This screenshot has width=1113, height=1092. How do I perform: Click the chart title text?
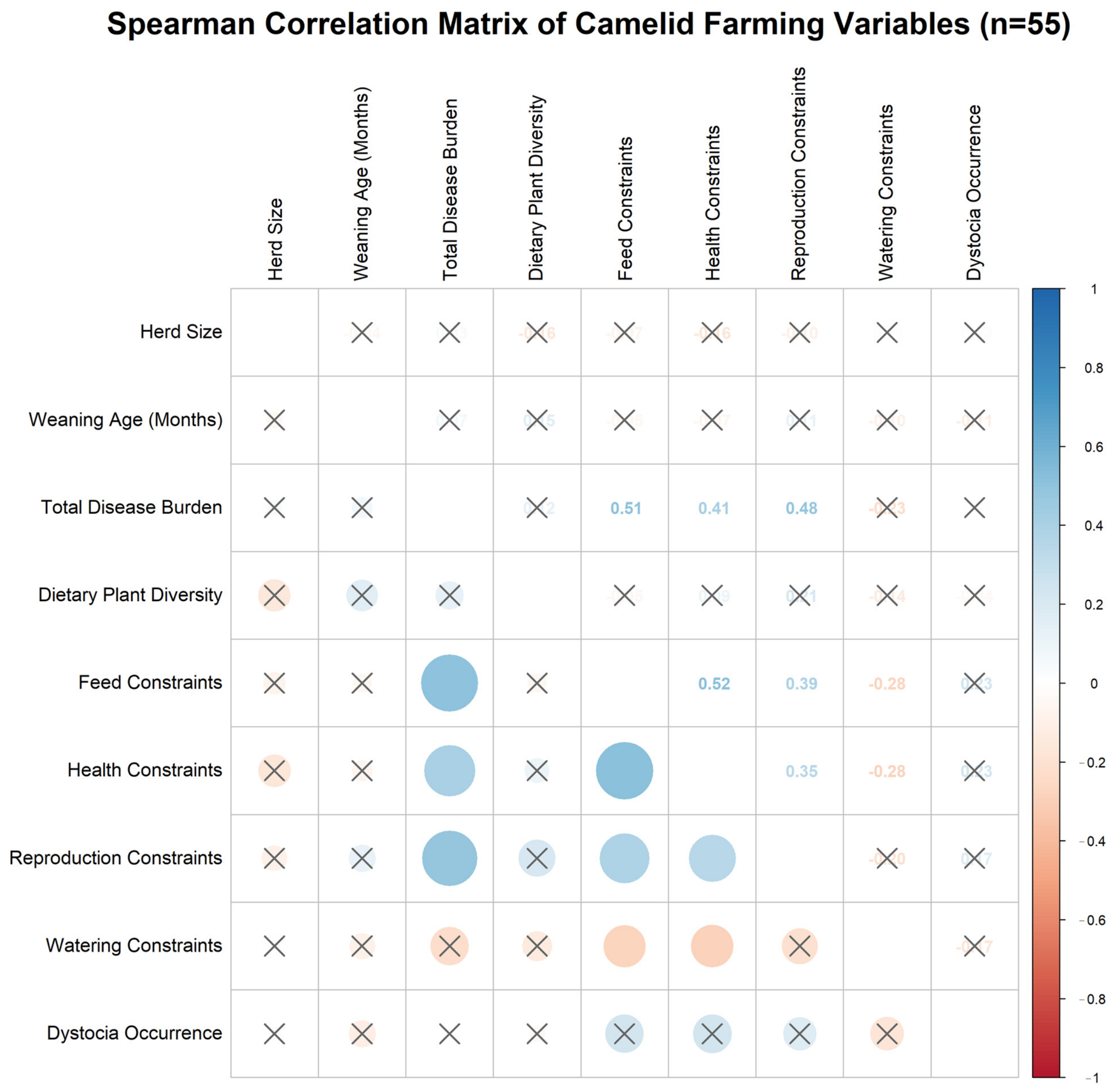click(589, 24)
